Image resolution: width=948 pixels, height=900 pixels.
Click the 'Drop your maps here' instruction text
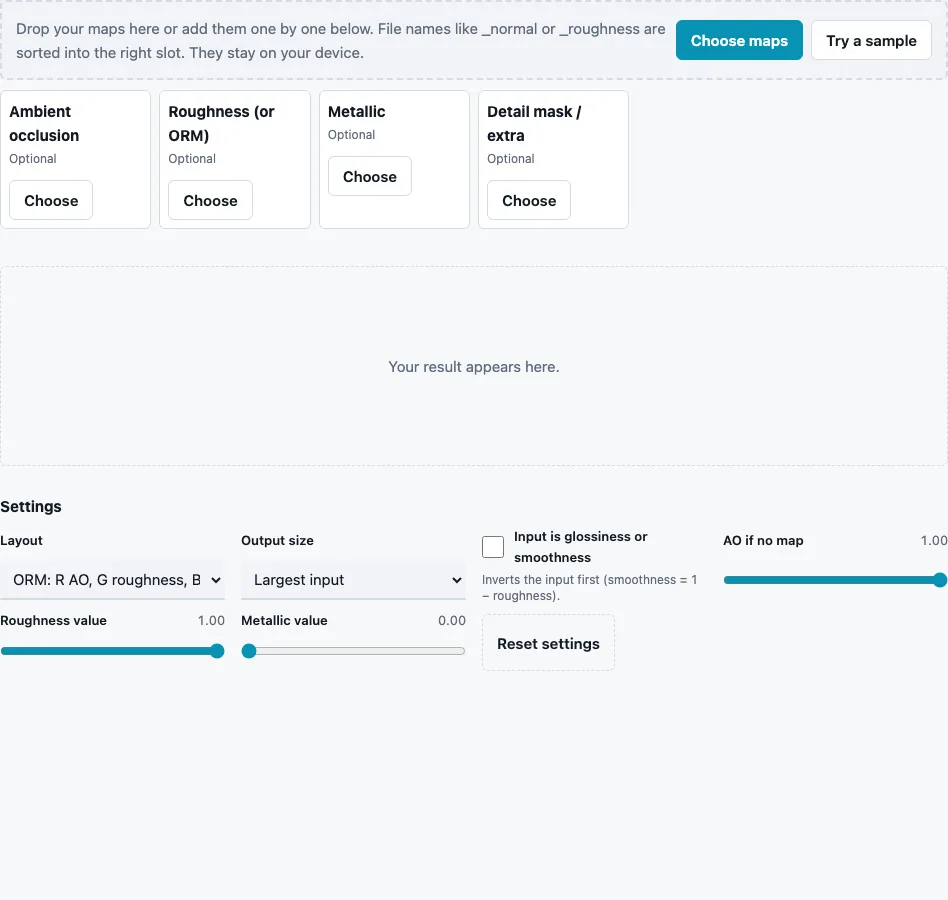click(x=340, y=40)
